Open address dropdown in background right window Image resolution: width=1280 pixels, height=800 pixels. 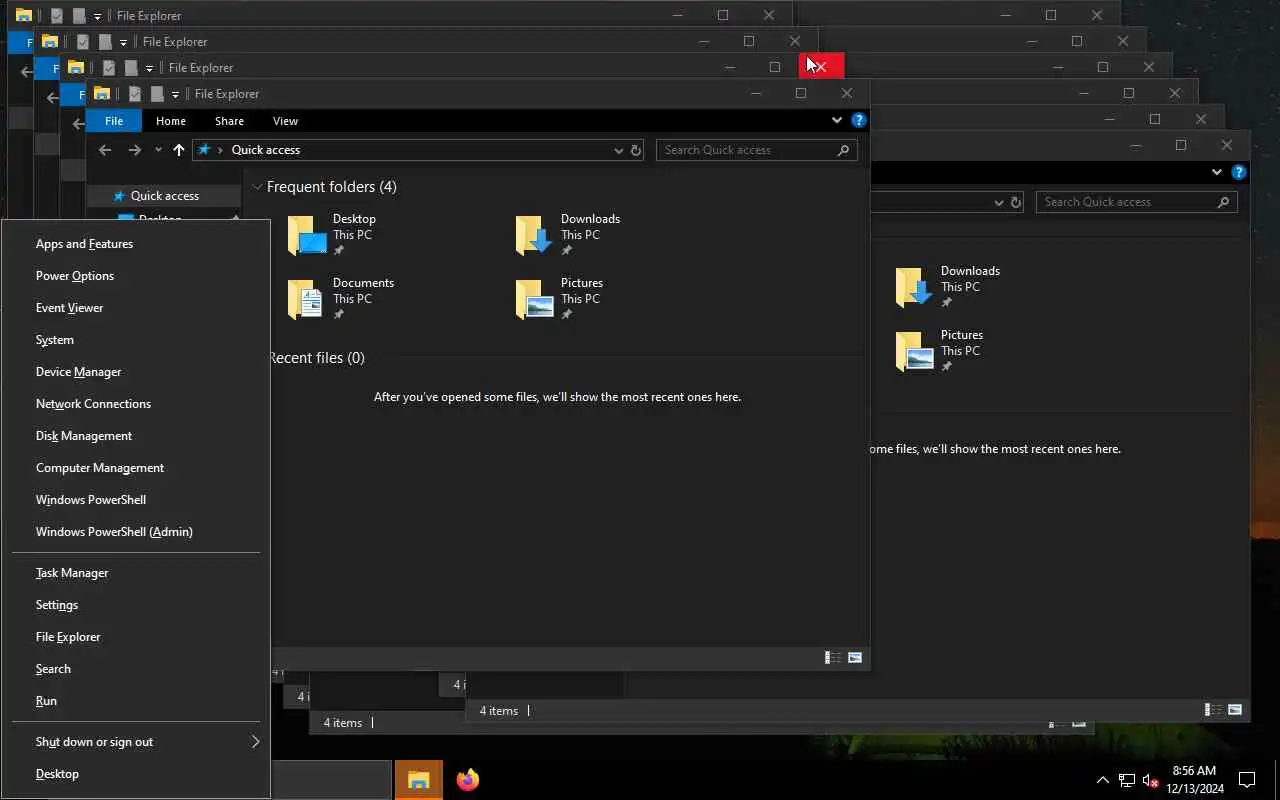[998, 202]
